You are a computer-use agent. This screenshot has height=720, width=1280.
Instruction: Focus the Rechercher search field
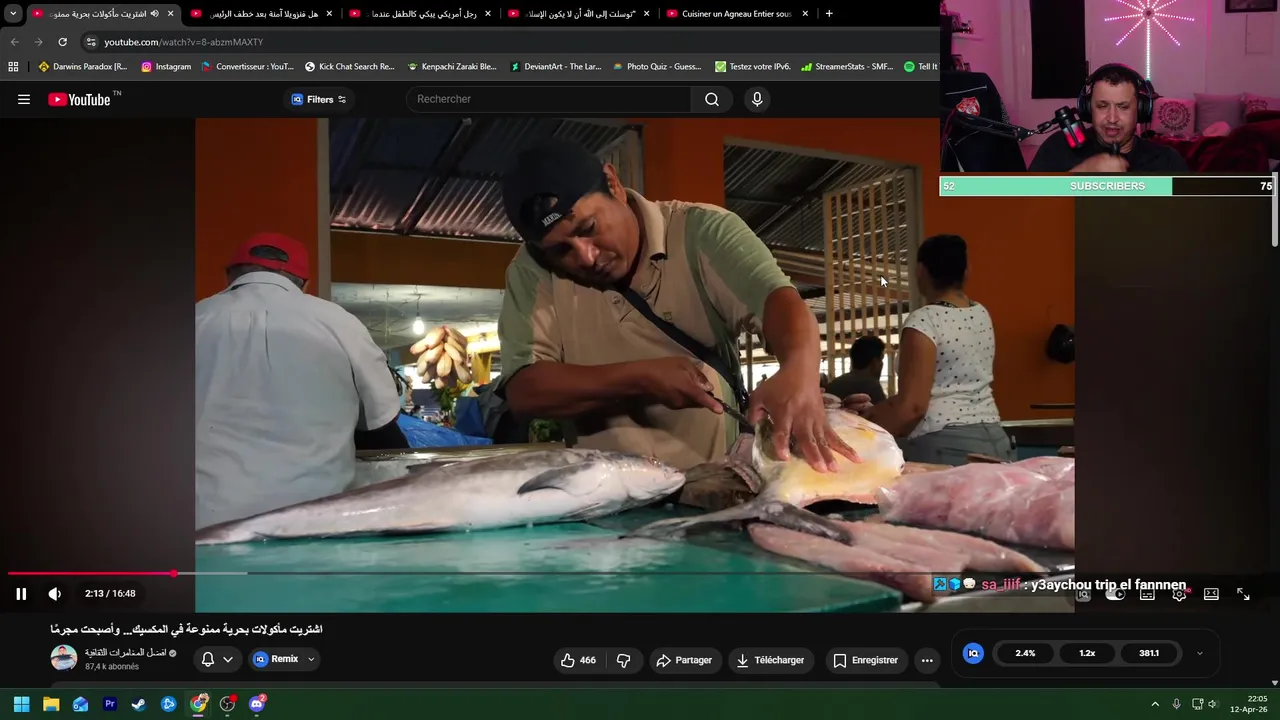pyautogui.click(x=548, y=99)
